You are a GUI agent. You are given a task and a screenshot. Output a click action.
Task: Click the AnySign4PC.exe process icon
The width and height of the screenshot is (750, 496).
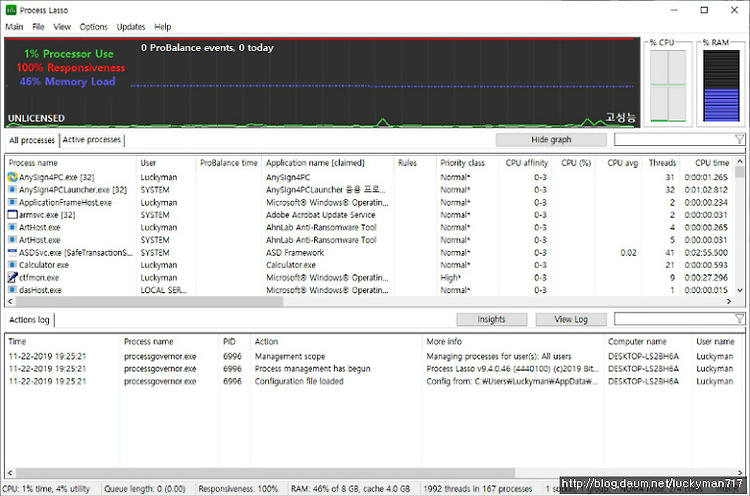pyautogui.click(x=12, y=177)
